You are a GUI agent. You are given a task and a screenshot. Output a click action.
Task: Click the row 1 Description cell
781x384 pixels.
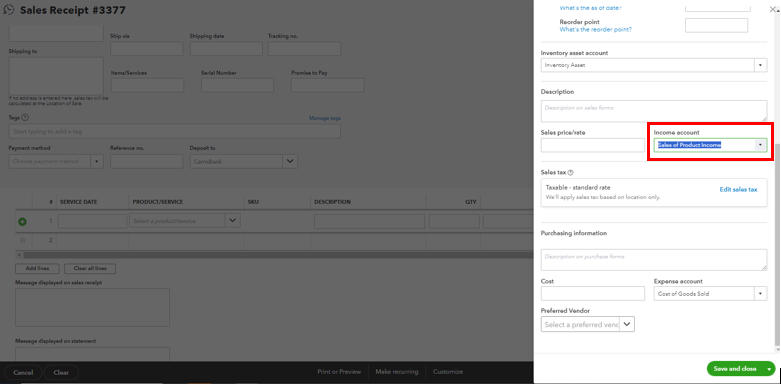click(370, 221)
